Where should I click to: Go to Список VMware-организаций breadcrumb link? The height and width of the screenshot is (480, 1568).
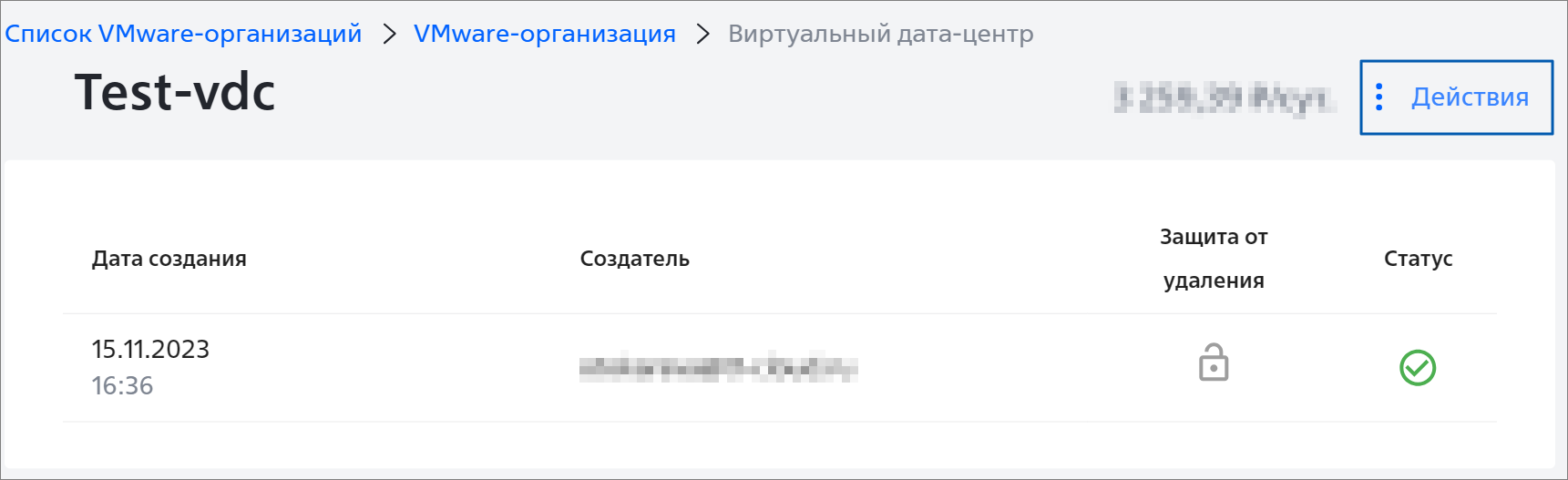tap(183, 34)
